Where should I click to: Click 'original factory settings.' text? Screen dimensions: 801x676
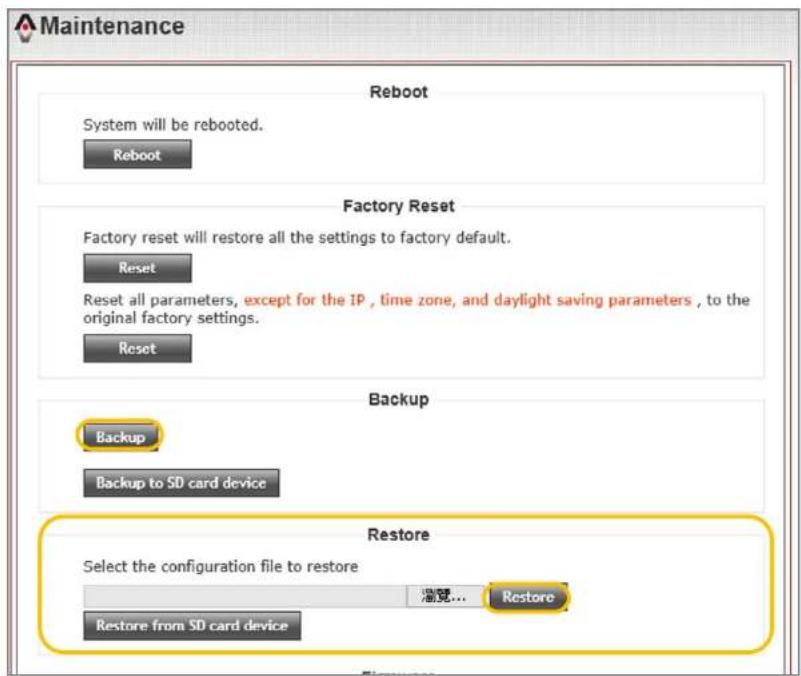click(171, 318)
